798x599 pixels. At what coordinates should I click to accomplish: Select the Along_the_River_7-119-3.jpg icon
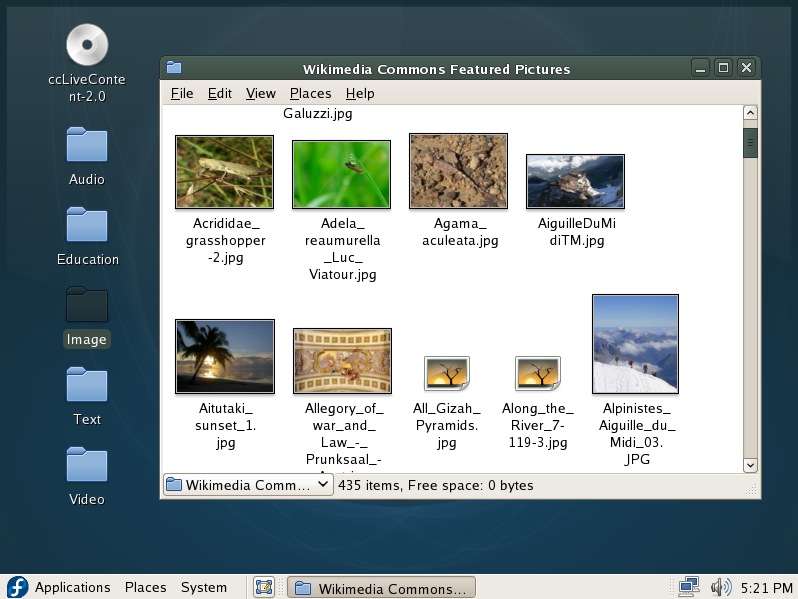(538, 374)
